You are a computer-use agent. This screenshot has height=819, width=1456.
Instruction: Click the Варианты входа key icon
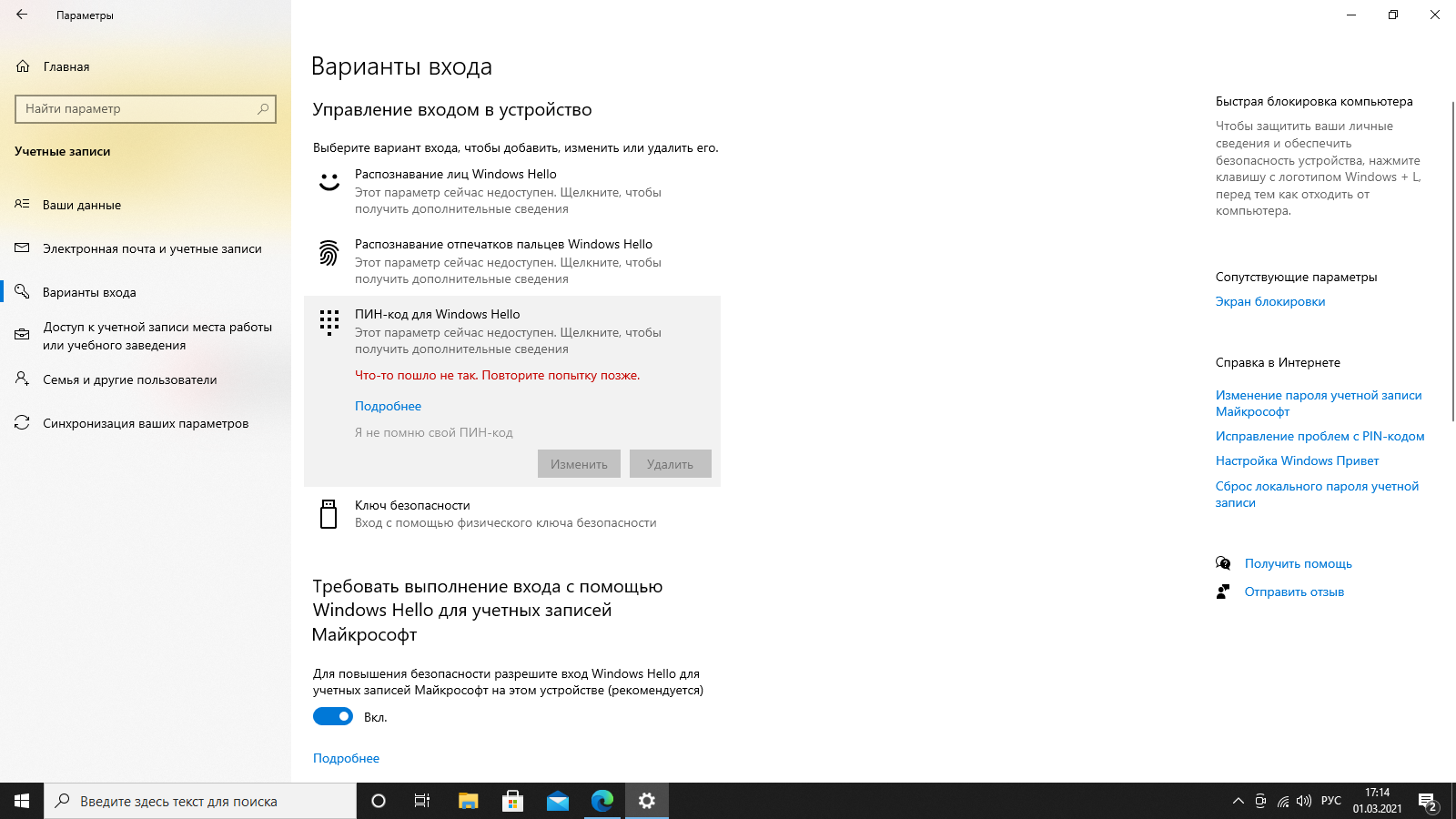point(23,291)
